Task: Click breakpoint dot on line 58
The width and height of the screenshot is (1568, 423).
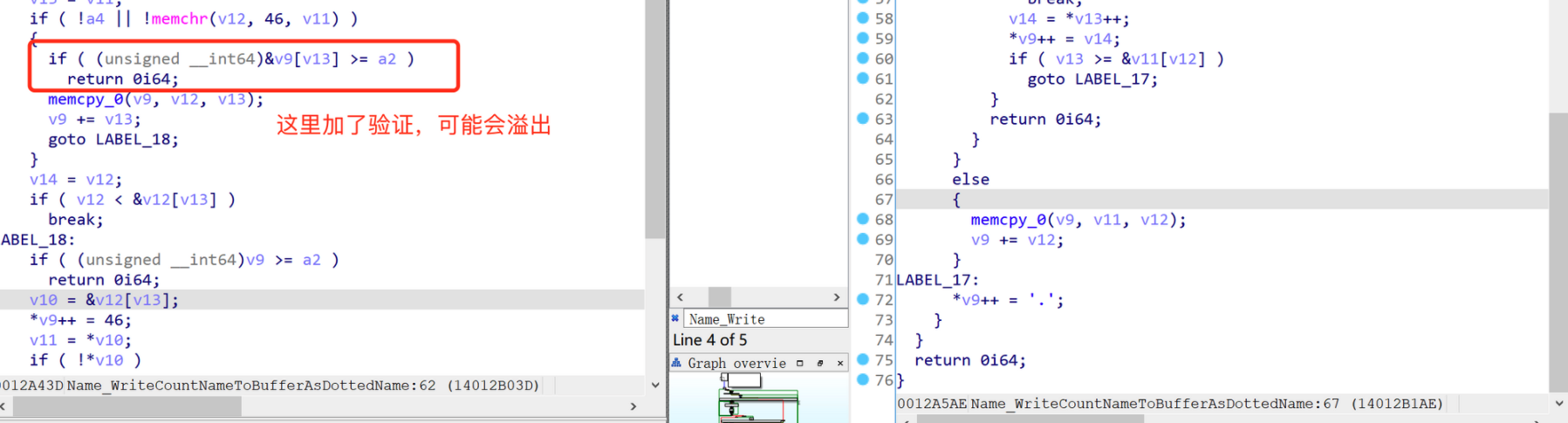Action: coord(862,17)
